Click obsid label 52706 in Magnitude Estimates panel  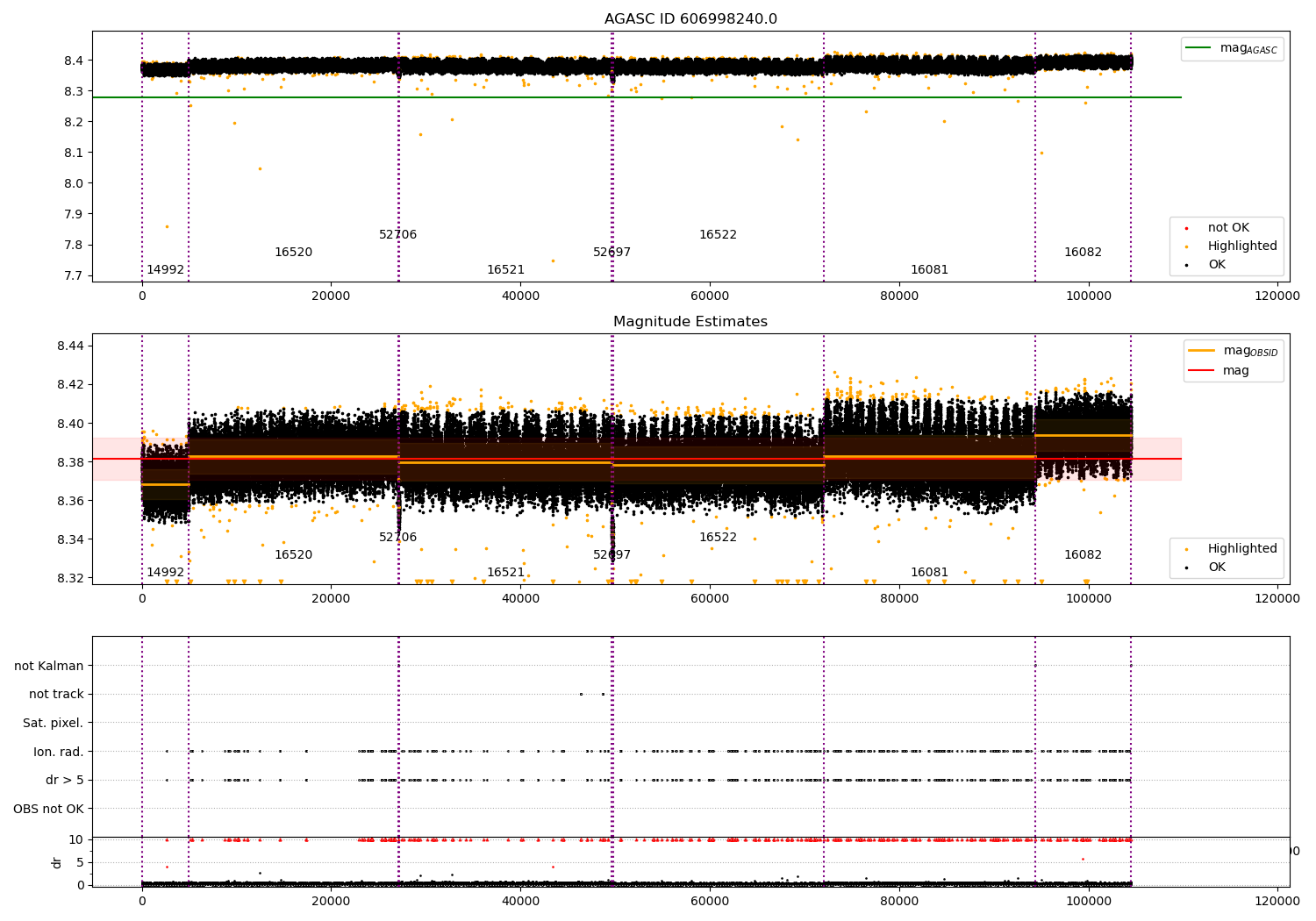click(397, 538)
